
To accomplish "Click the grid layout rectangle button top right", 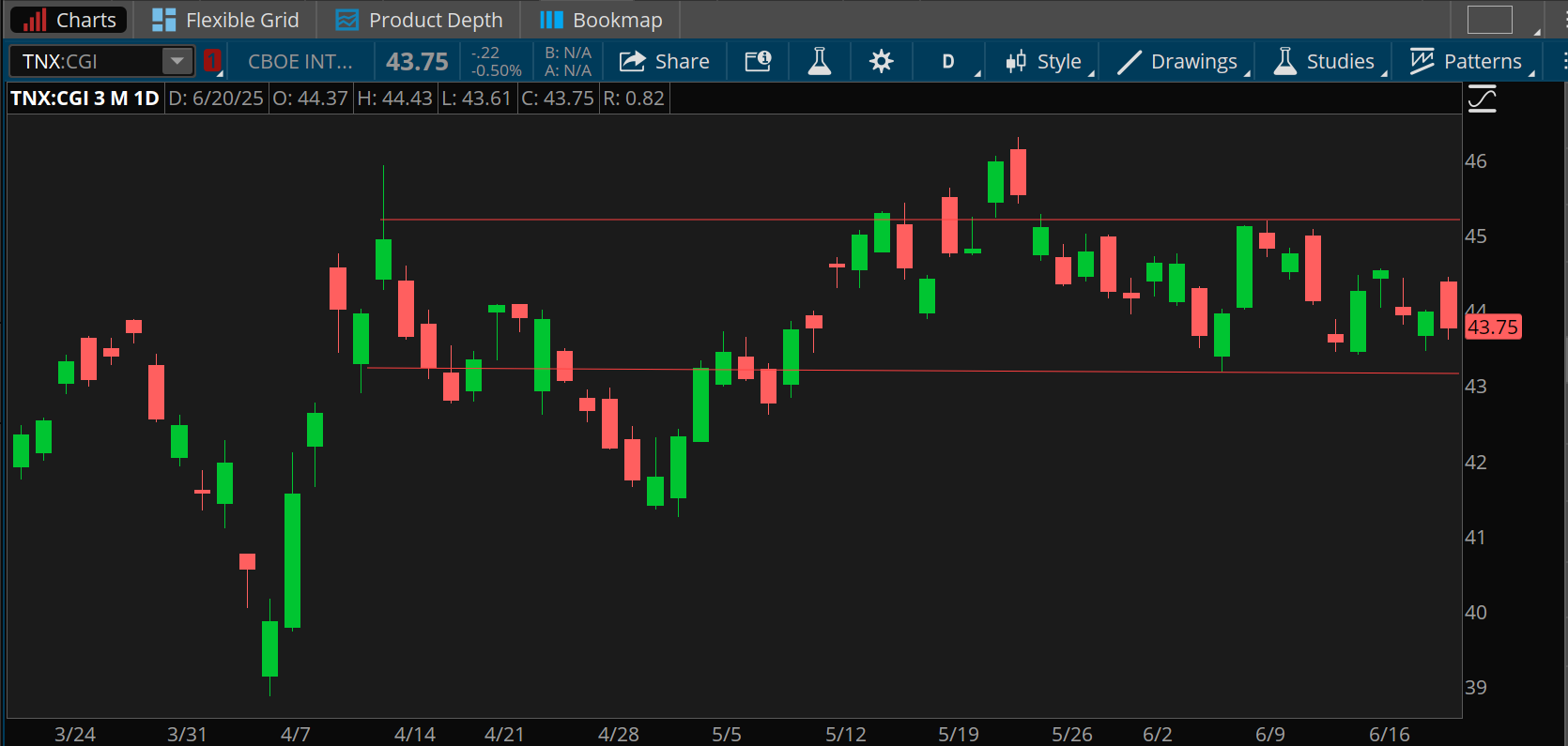I will 1490,20.
